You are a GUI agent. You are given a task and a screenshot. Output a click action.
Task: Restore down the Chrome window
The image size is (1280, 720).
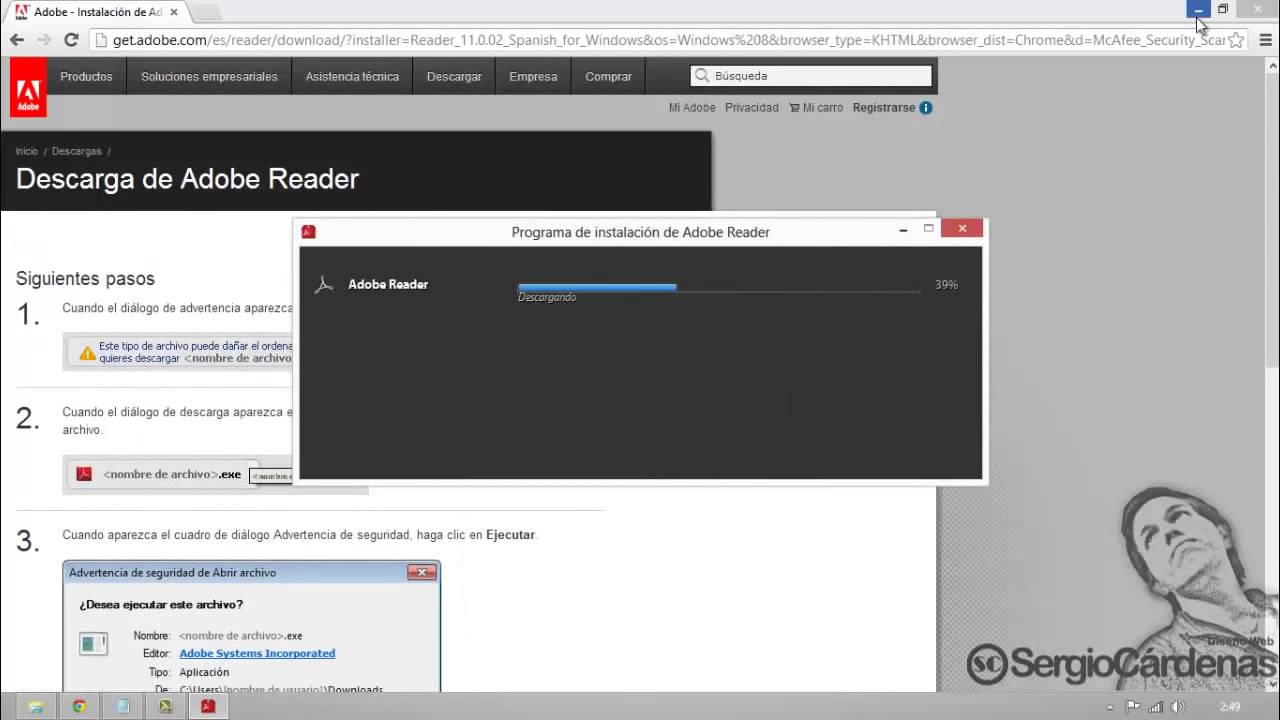1222,9
